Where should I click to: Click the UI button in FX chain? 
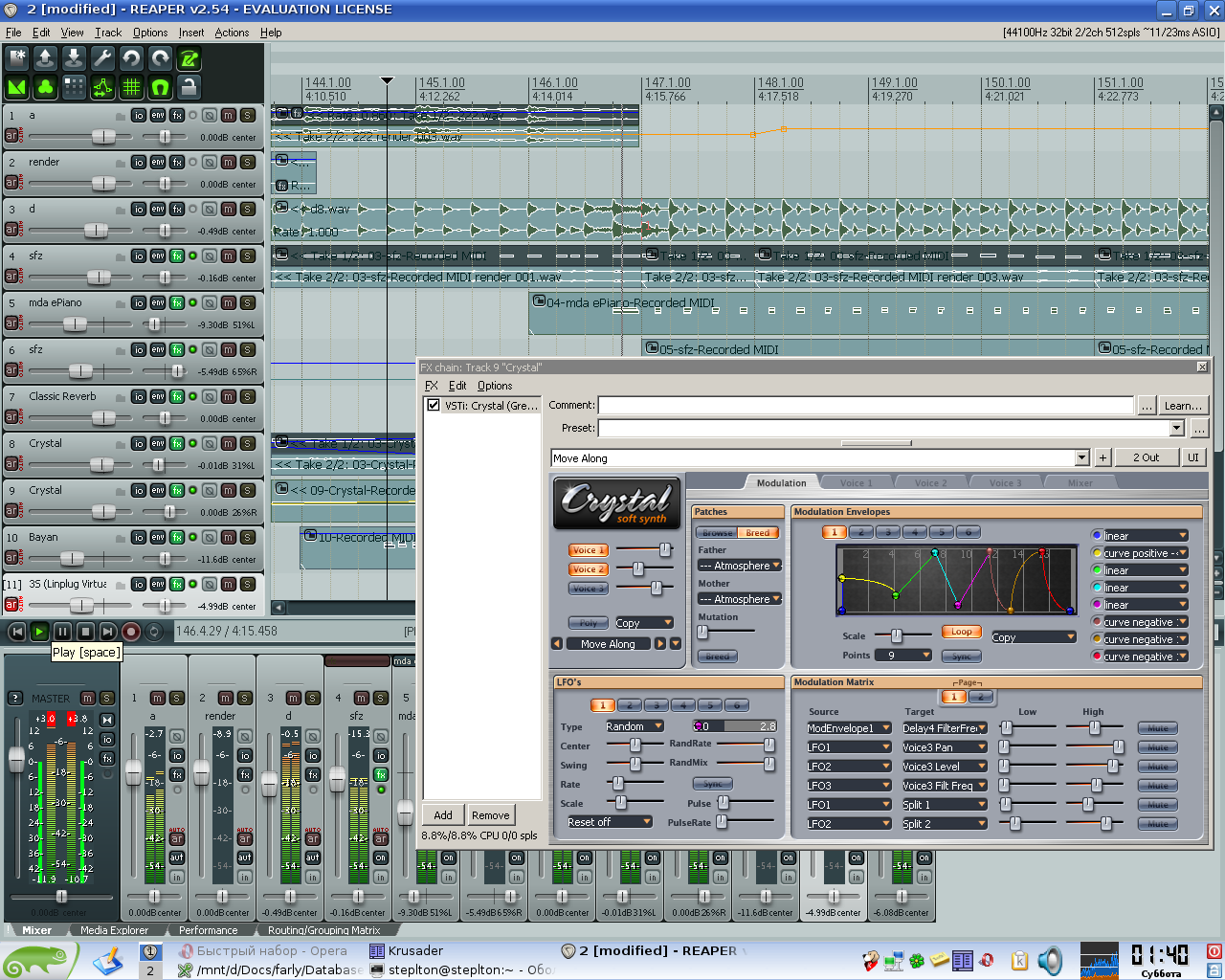click(1193, 457)
